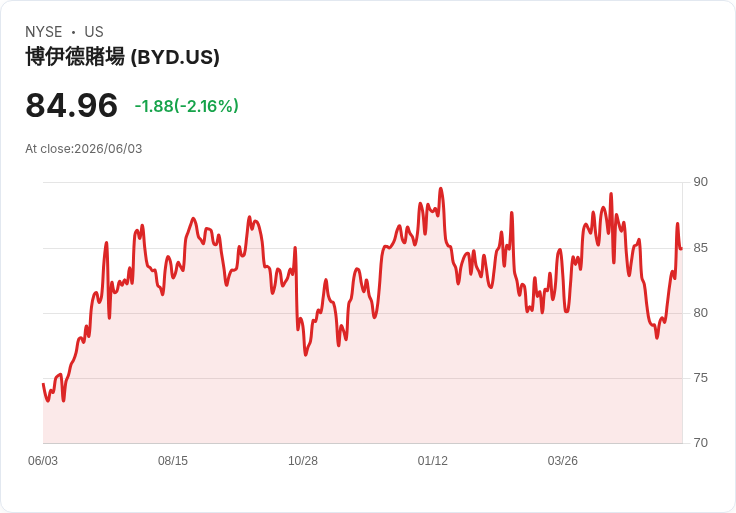Viewport: 736px width, 513px height.
Task: Select the 08/15 date on x-axis
Action: click(173, 461)
